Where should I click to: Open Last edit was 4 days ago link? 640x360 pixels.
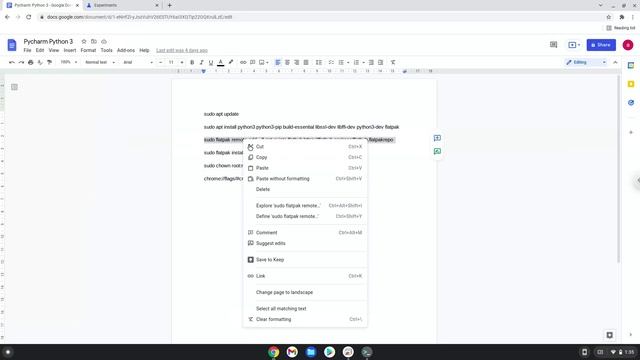point(182,50)
